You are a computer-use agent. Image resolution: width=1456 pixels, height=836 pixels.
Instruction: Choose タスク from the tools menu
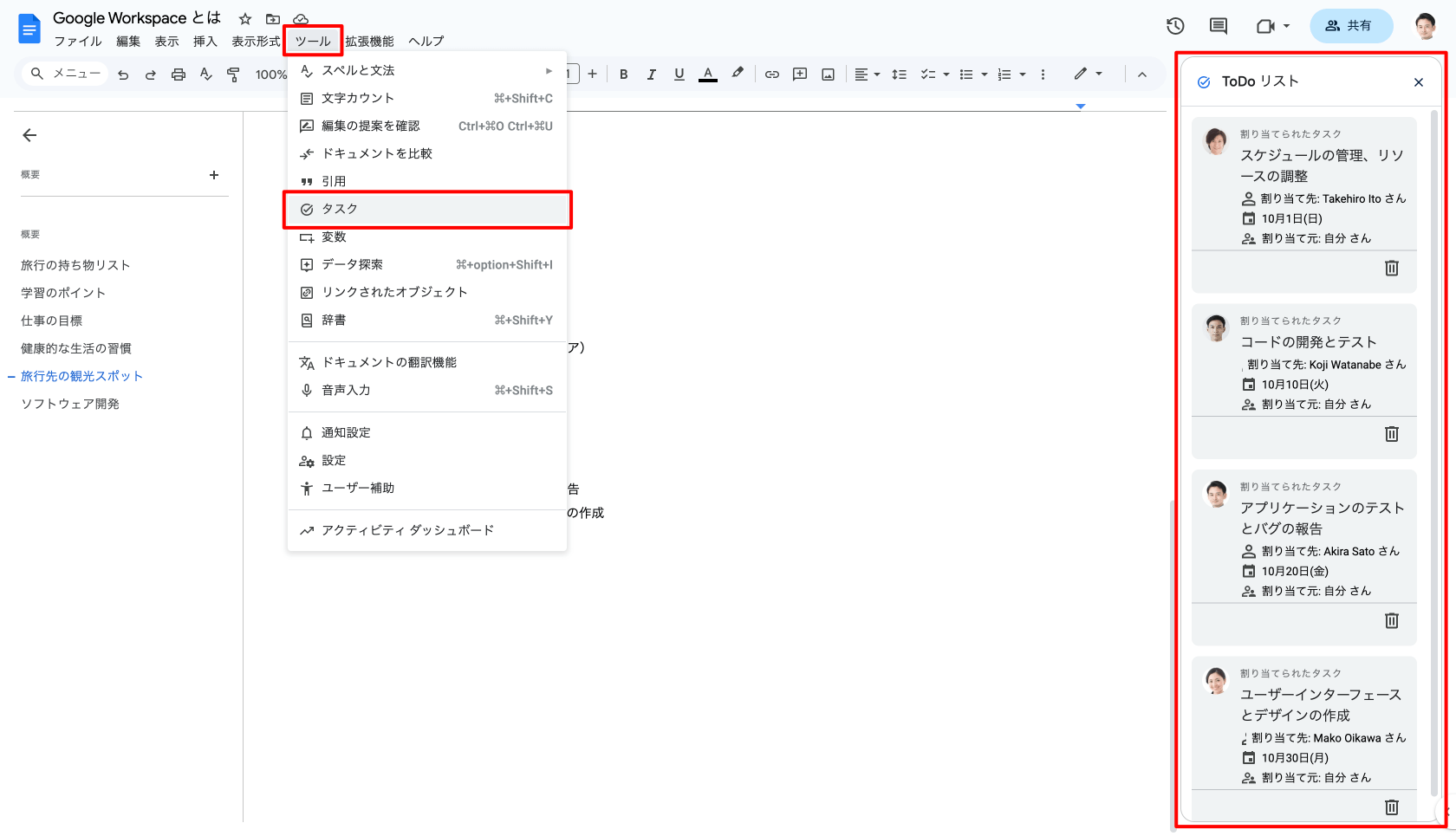pos(427,209)
